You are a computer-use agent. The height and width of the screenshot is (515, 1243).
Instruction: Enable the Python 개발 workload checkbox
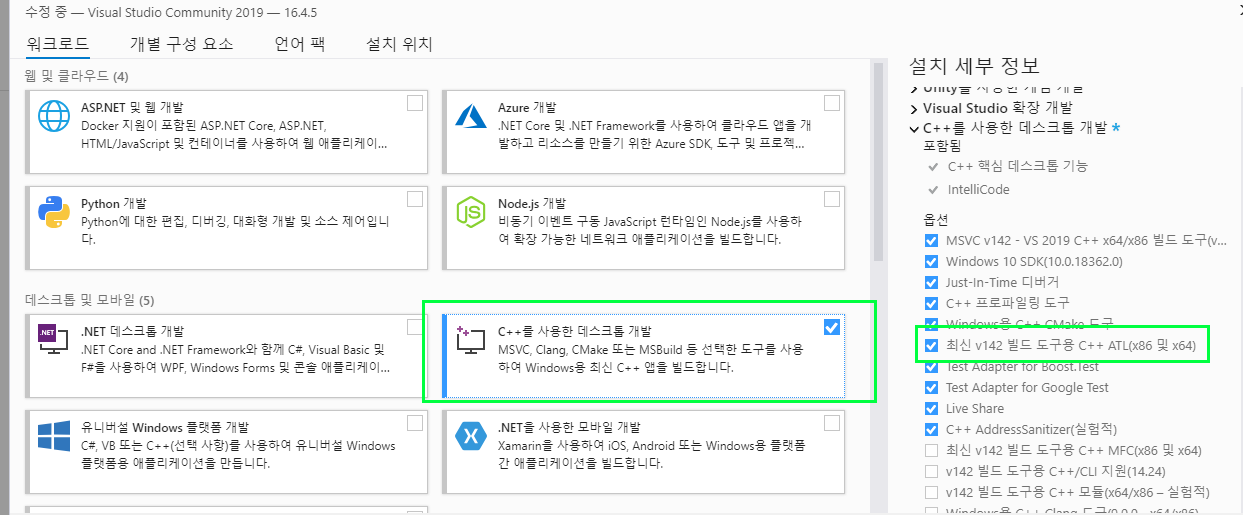point(415,199)
